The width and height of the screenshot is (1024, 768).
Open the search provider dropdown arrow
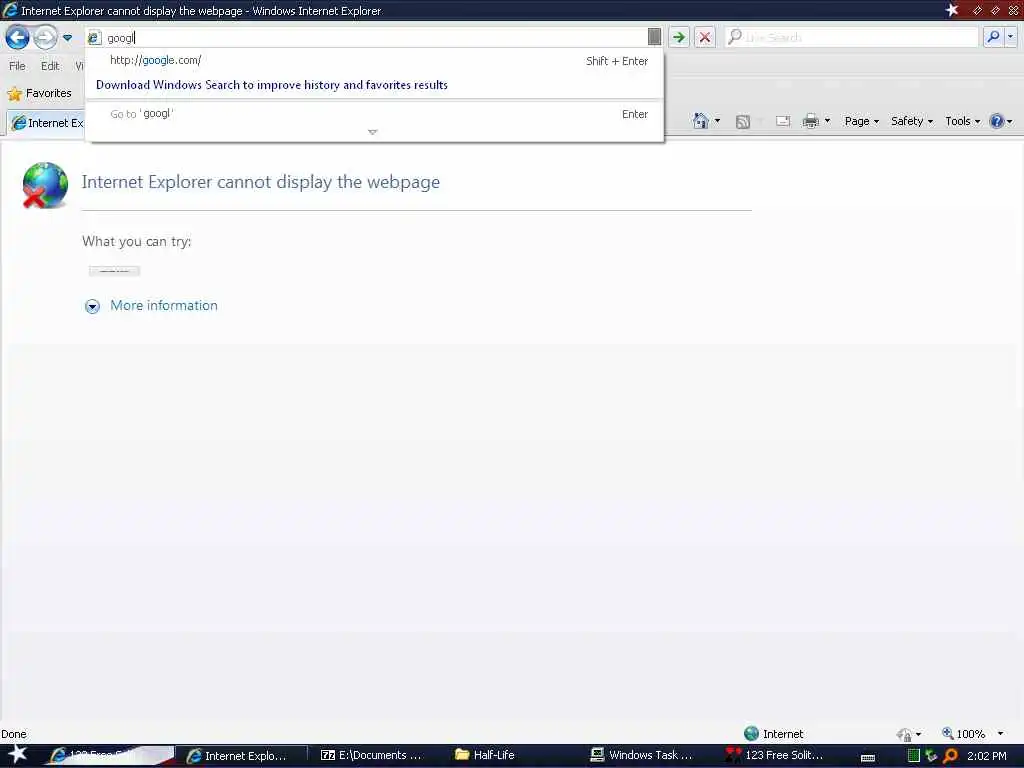coord(1010,37)
